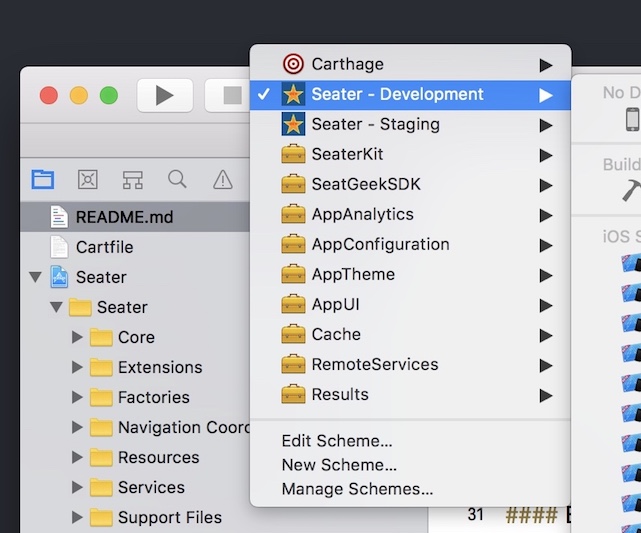Choose the AppConfiguration scheme entry
This screenshot has height=533, width=641.
tap(410, 244)
